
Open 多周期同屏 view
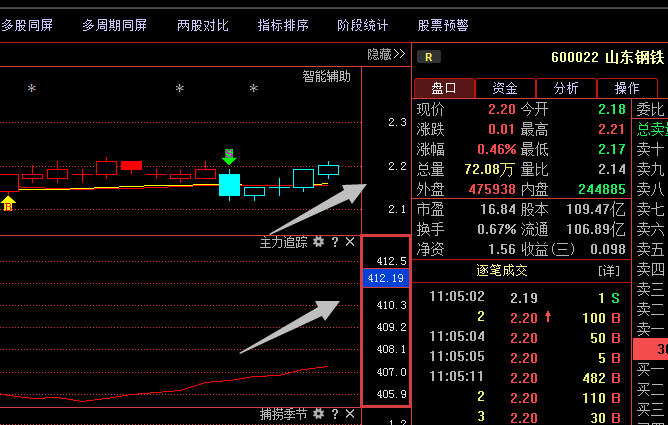(x=115, y=26)
